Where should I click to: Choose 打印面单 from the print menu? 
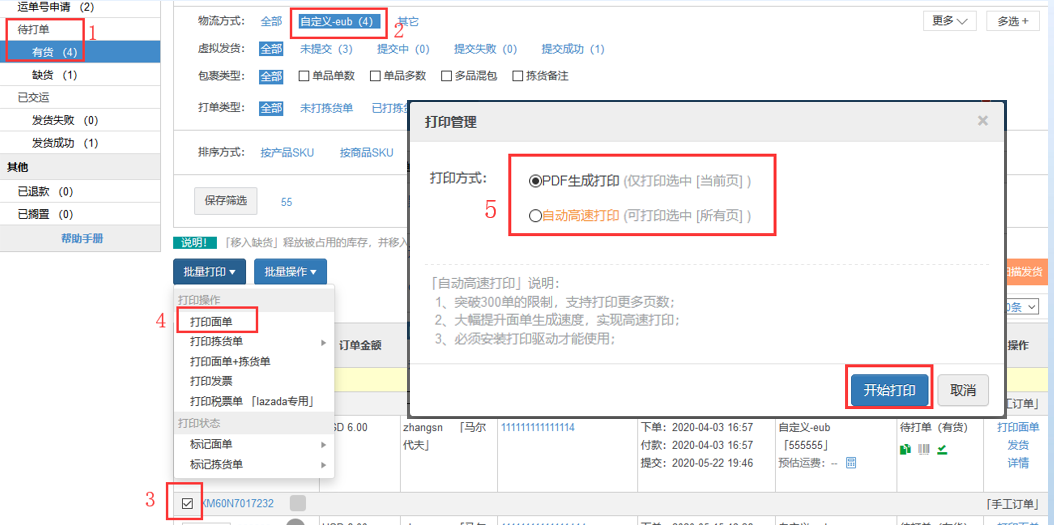[x=211, y=321]
